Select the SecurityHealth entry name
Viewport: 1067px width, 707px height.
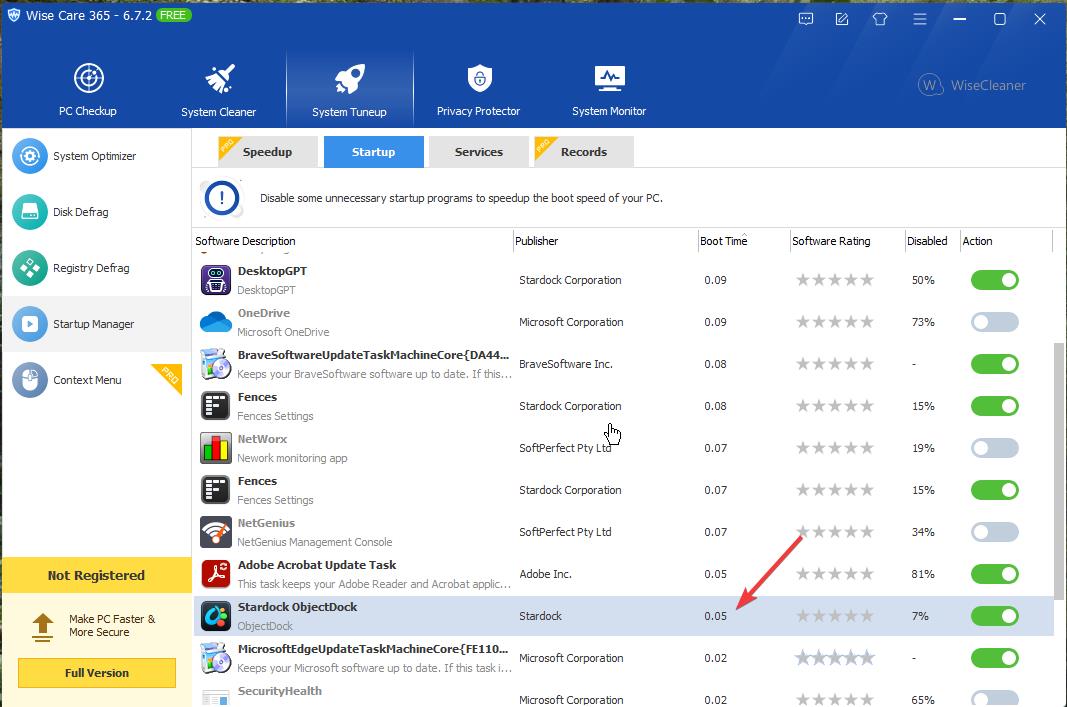click(280, 691)
